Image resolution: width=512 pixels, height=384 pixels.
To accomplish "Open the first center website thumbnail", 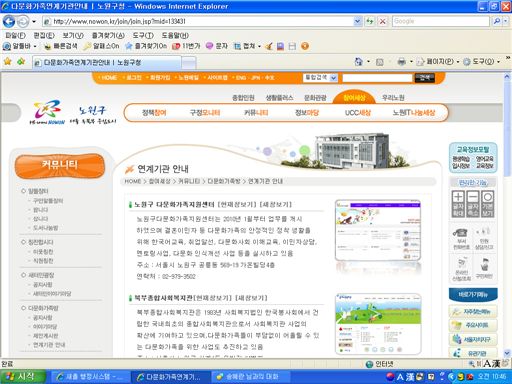I will [378, 230].
